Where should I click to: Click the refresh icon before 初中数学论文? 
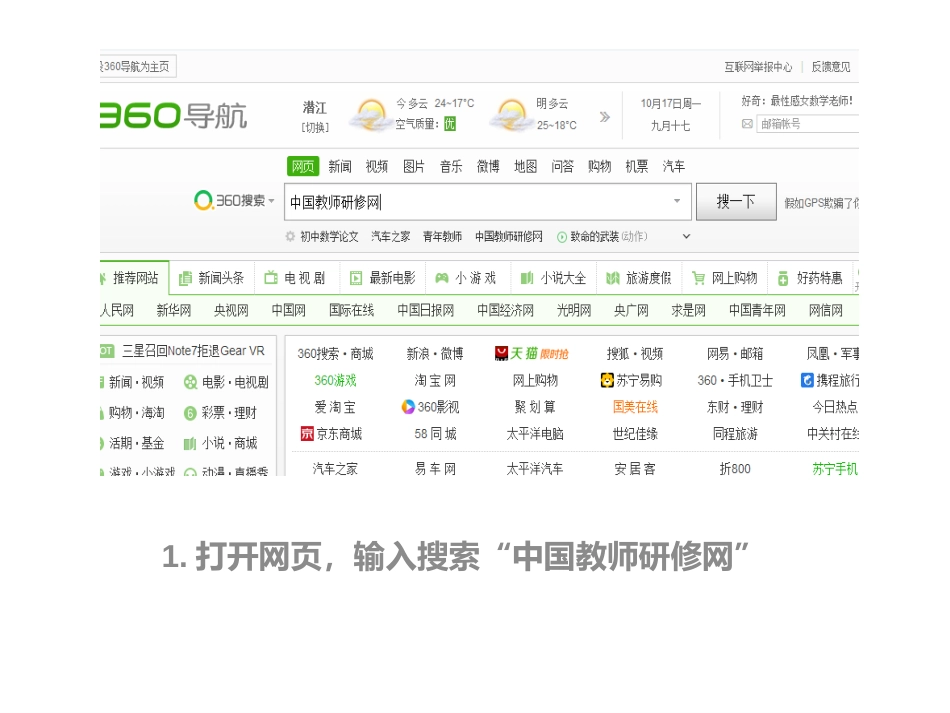point(290,236)
